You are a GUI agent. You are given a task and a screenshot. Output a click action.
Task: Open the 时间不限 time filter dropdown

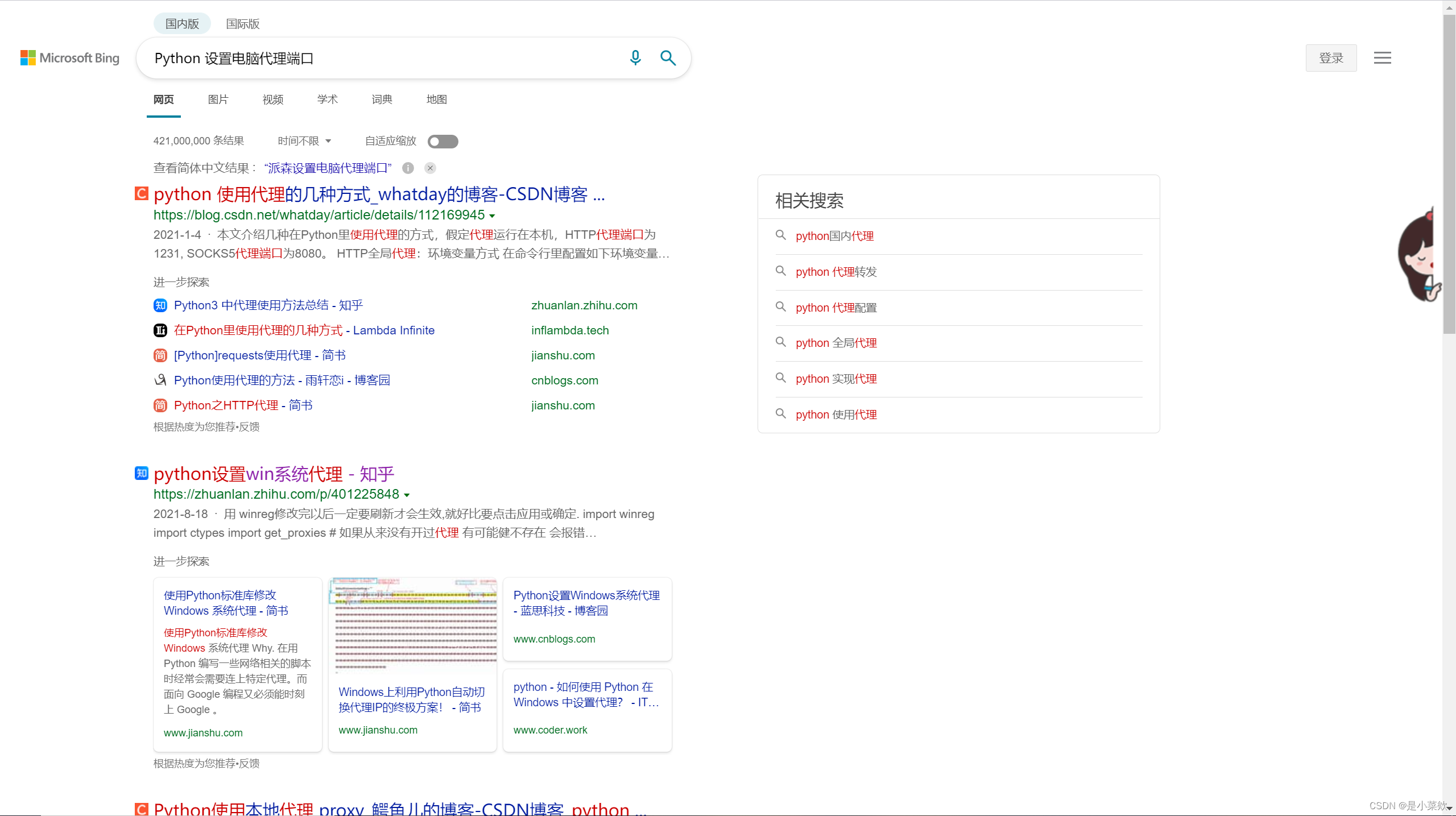pyautogui.click(x=304, y=141)
